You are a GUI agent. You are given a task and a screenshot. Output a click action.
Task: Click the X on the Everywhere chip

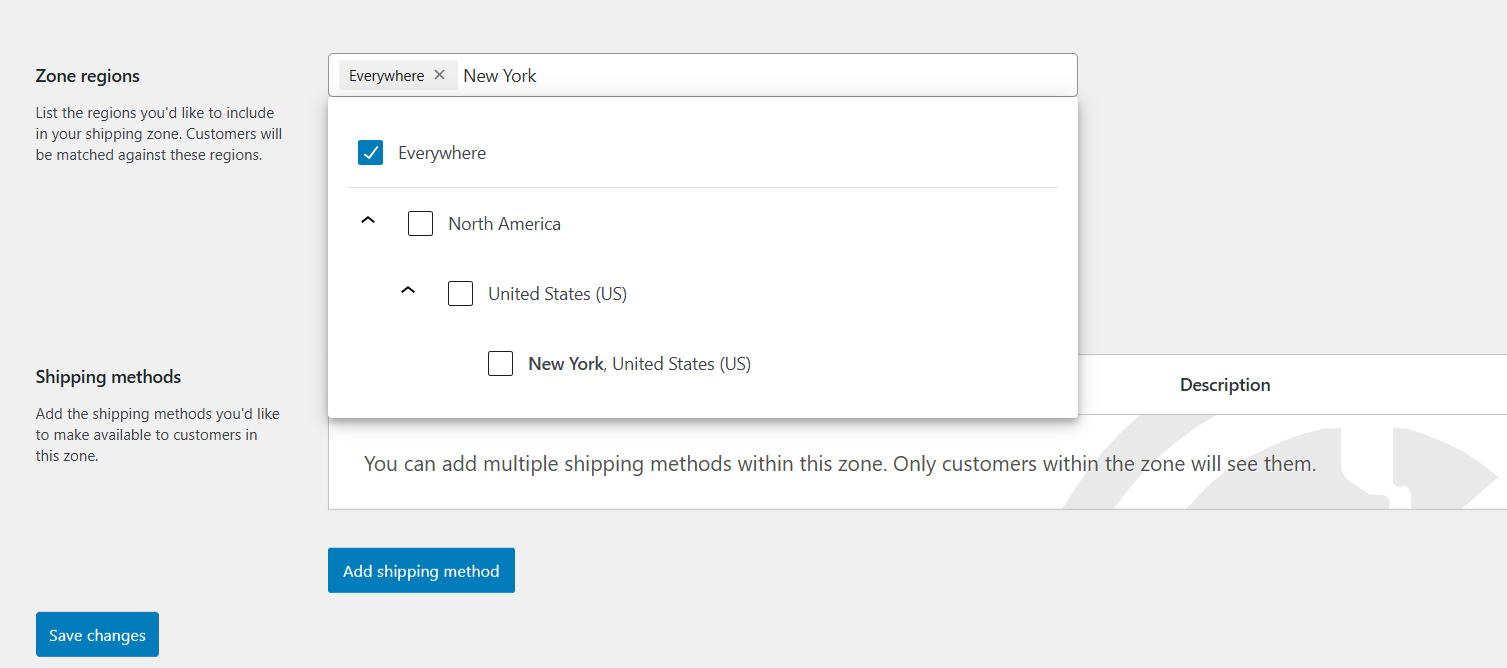coord(440,74)
